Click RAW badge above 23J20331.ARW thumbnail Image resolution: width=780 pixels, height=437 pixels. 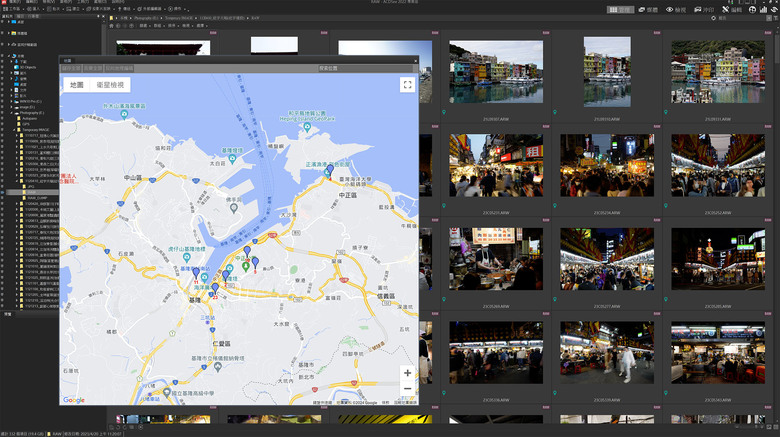coord(768,33)
